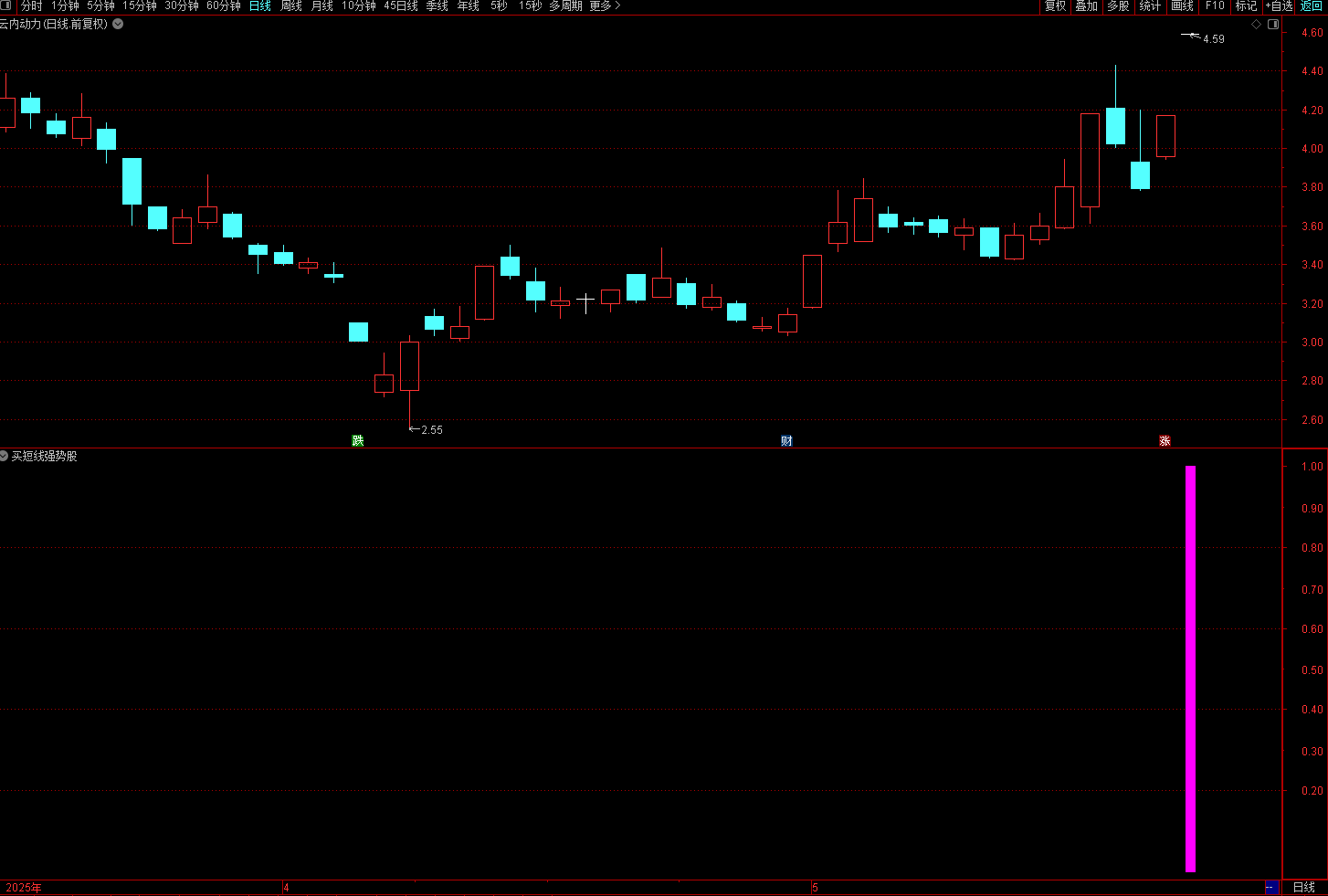Click the 1.00 indicator axis label
This screenshot has width=1328, height=896.
click(x=1312, y=467)
